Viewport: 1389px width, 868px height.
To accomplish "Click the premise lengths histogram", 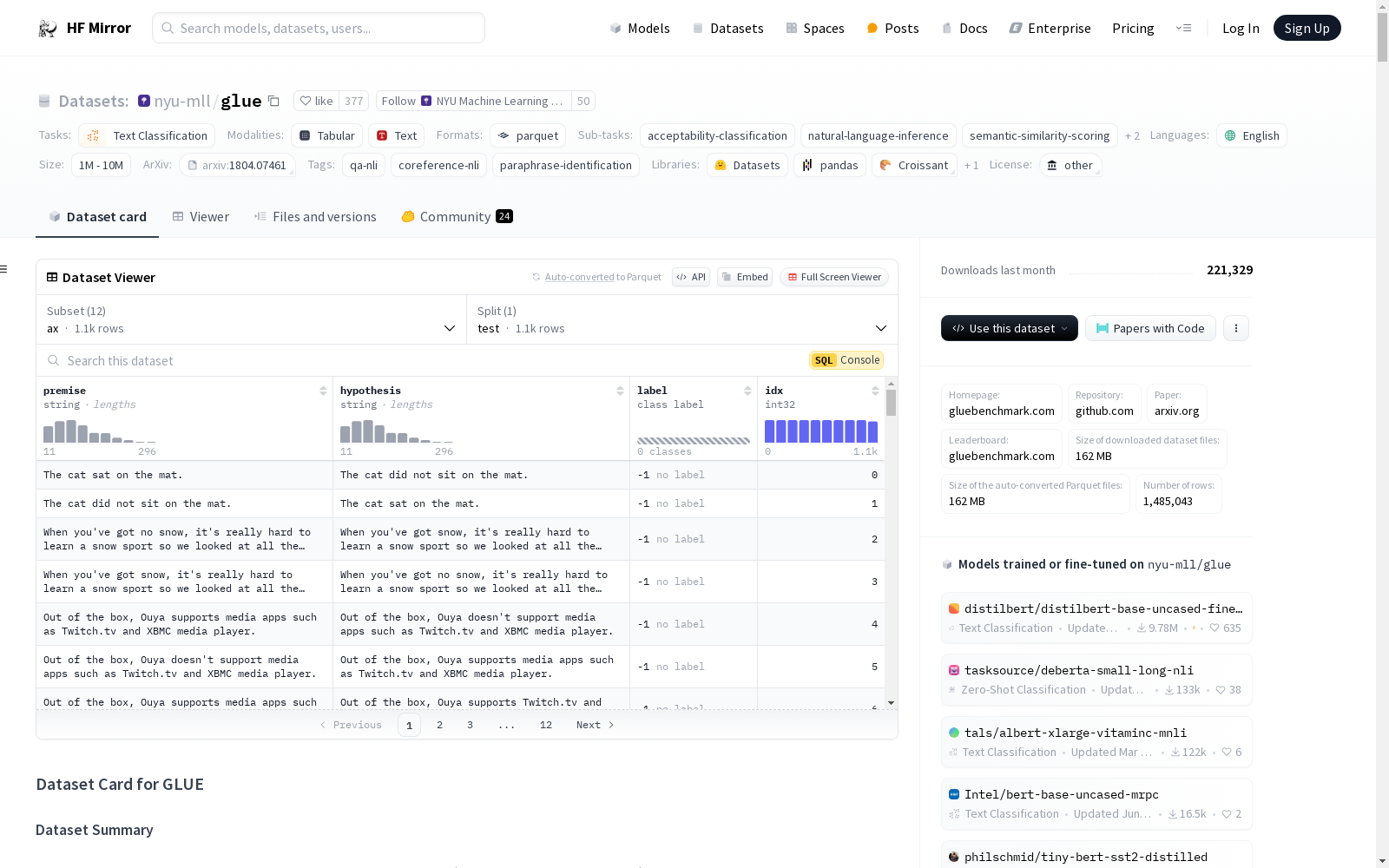I will point(100,431).
